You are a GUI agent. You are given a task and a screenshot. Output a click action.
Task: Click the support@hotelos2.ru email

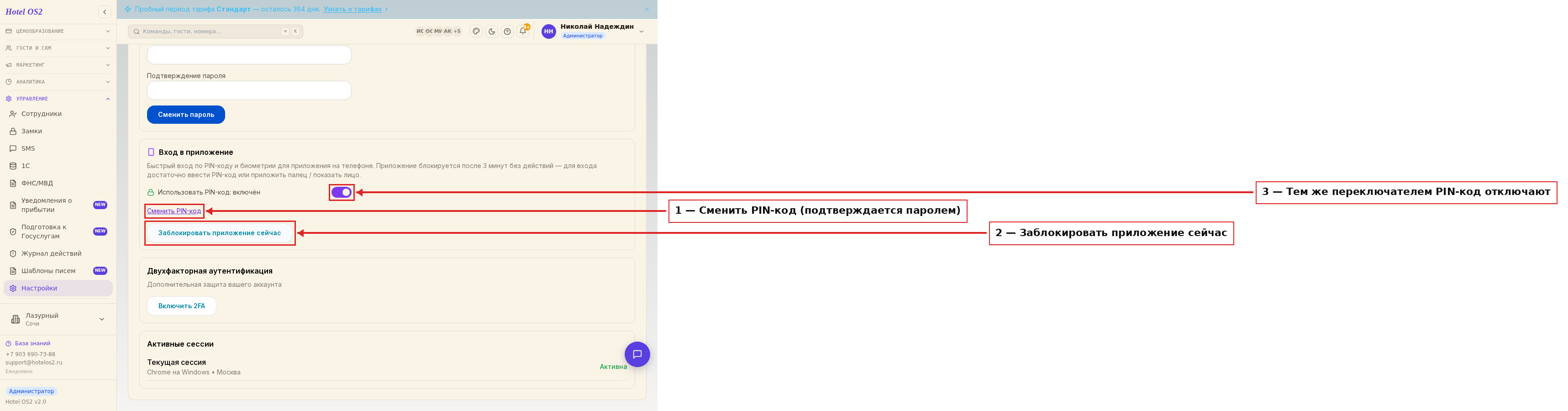click(x=34, y=363)
